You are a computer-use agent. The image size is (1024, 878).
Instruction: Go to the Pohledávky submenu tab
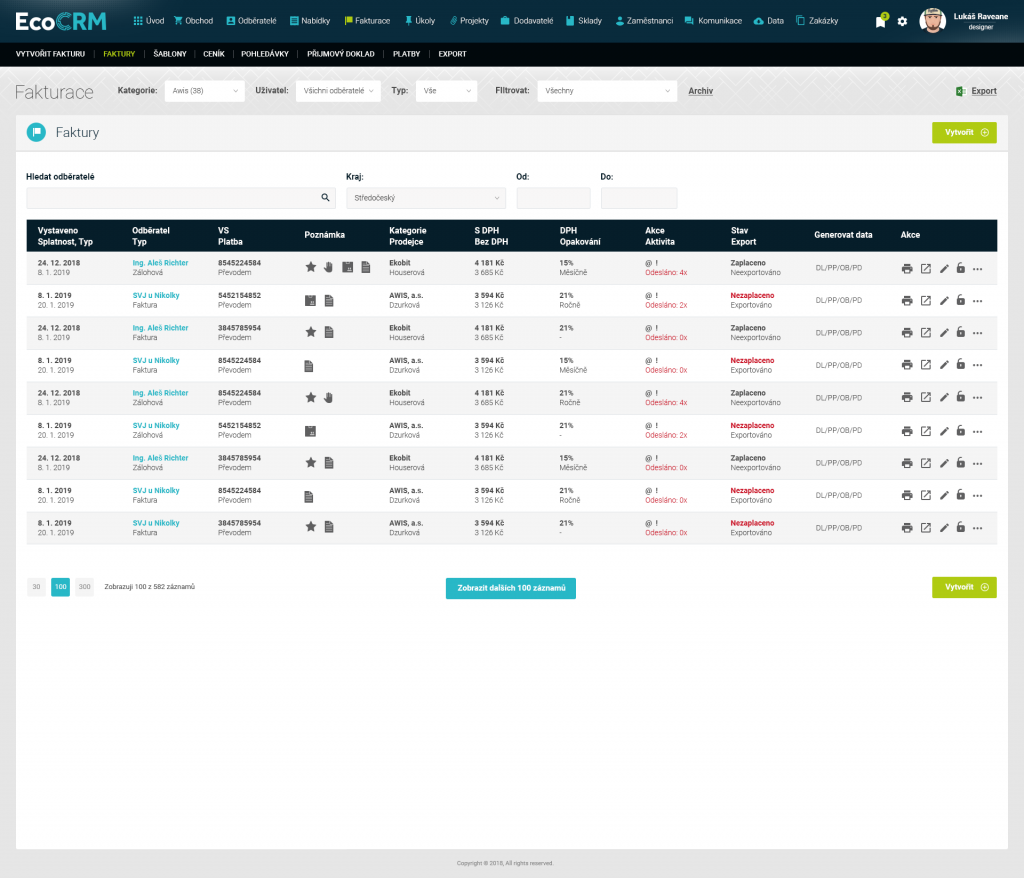tap(262, 54)
